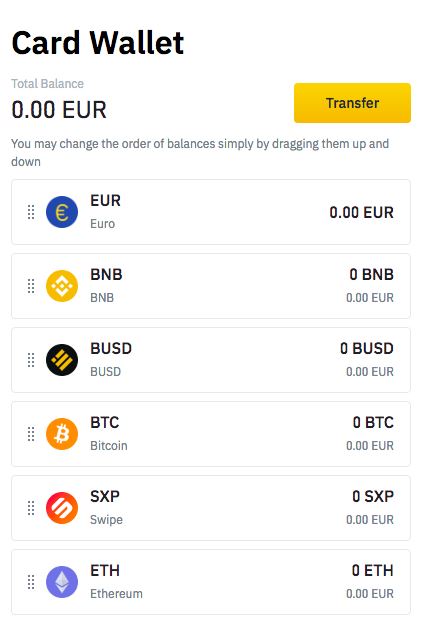442x626 pixels.
Task: Click the yellow BNB coin icon
Action: [x=62, y=286]
